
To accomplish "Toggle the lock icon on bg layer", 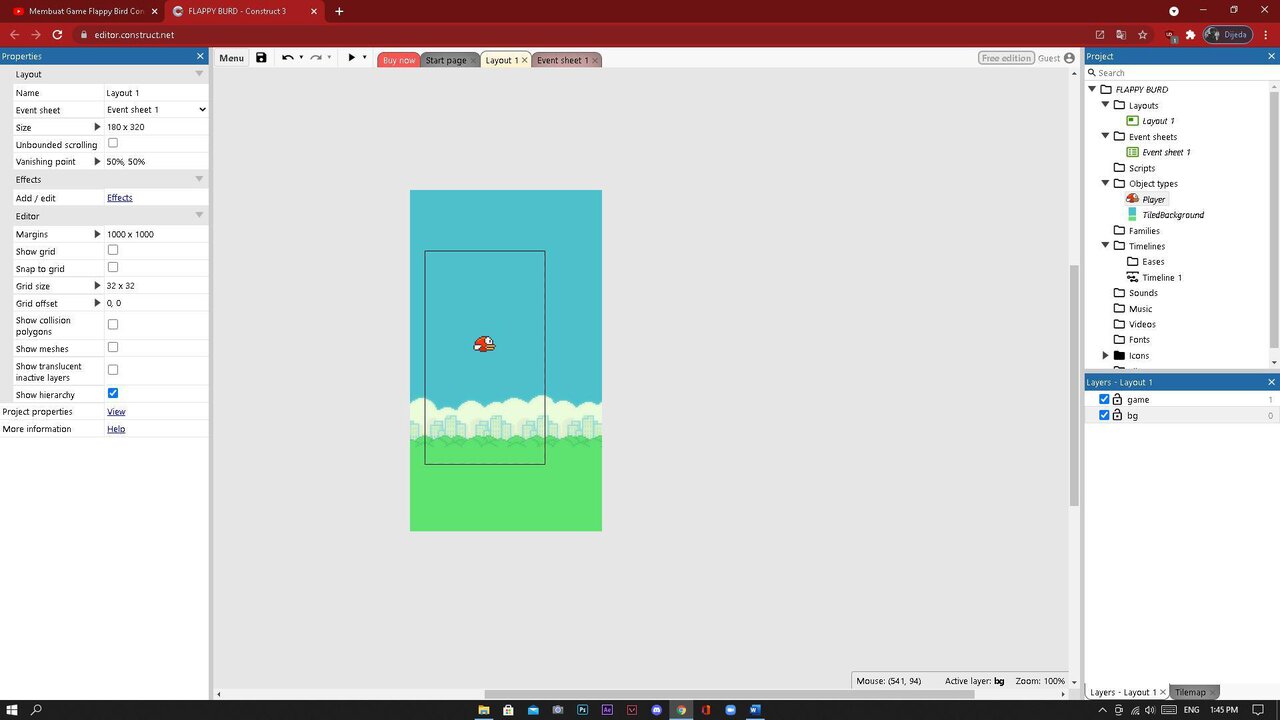I will 1117,415.
